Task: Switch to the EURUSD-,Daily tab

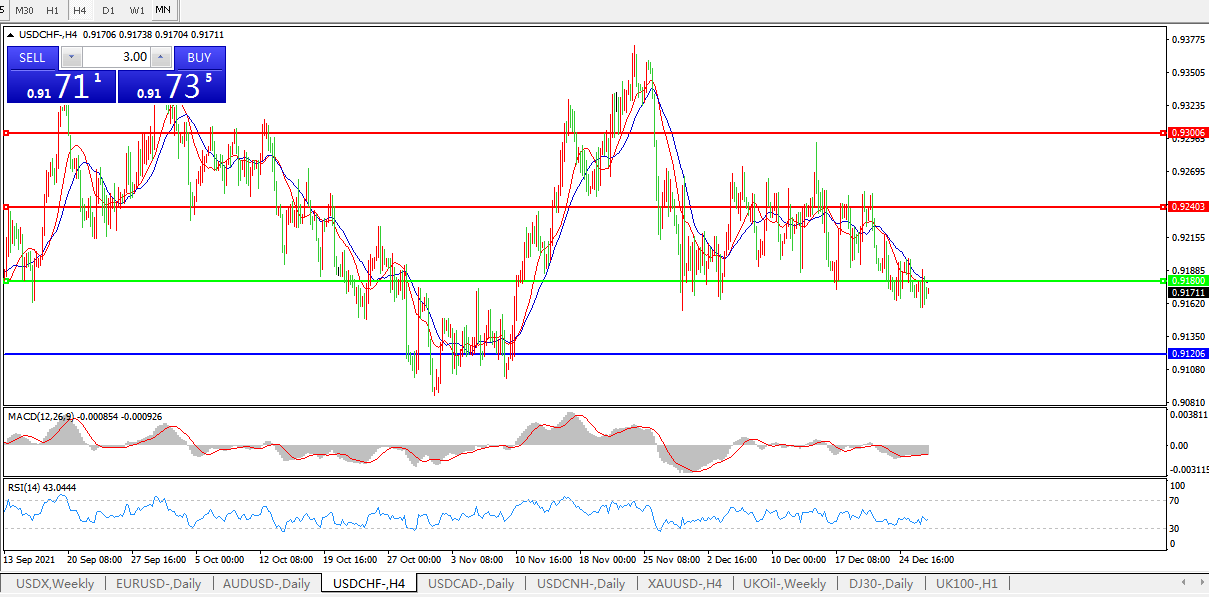Action: pos(158,583)
